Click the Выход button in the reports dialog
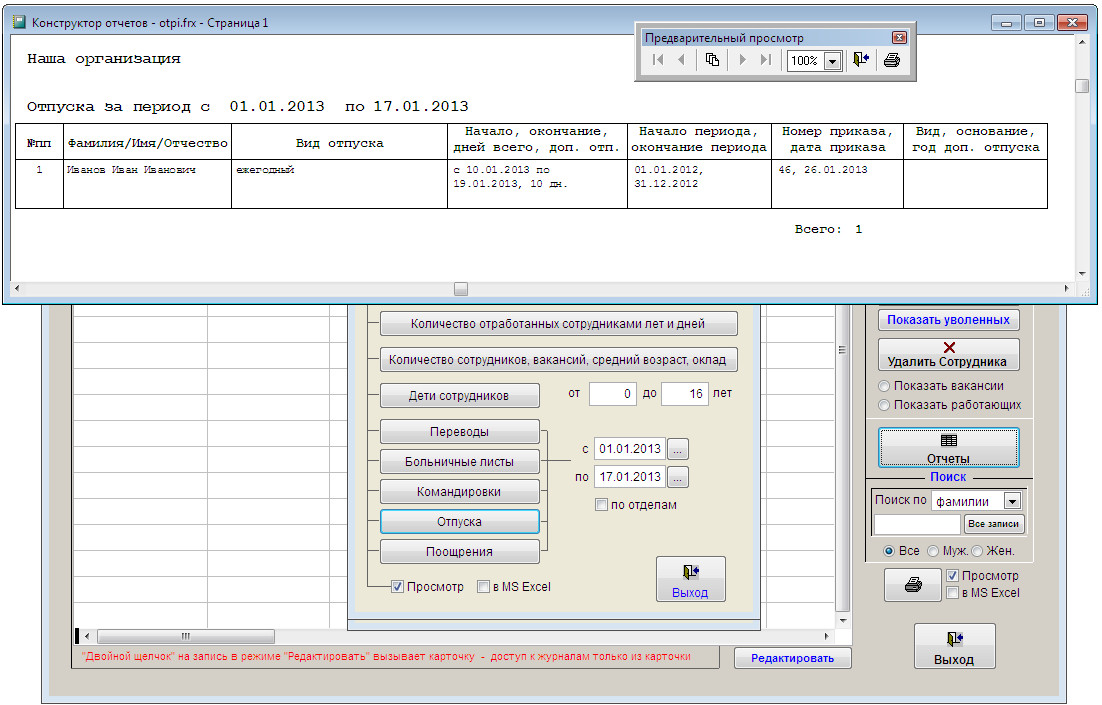The height and width of the screenshot is (705, 1102). (690, 580)
